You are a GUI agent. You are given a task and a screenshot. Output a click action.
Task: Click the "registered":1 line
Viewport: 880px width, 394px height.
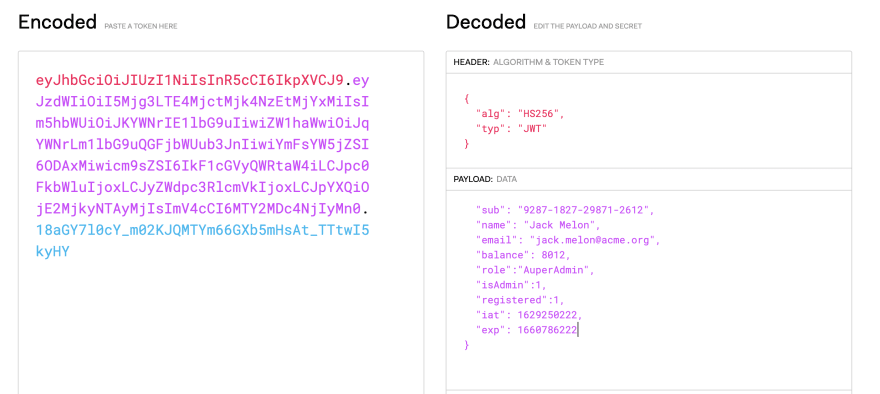[520, 300]
